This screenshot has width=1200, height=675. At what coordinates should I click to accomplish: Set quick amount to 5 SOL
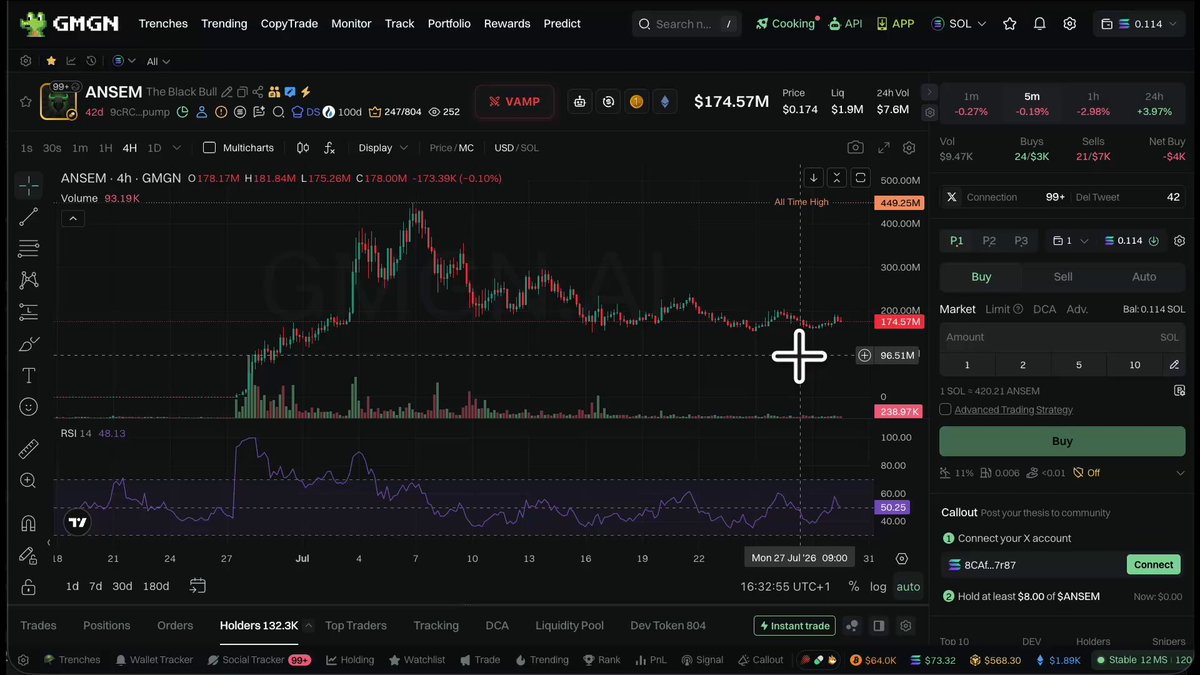click(1078, 365)
